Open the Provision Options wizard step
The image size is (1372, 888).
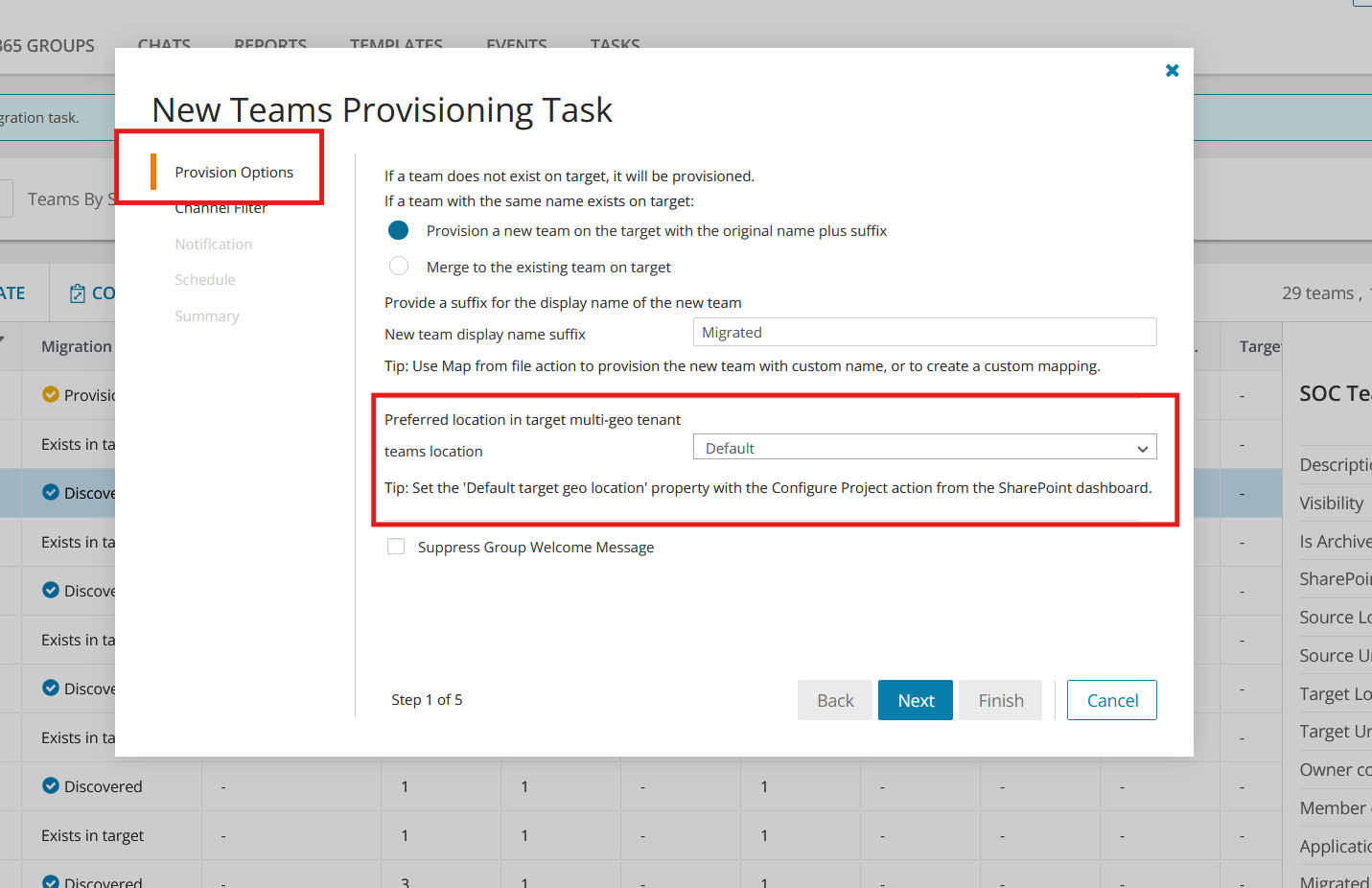(x=234, y=172)
